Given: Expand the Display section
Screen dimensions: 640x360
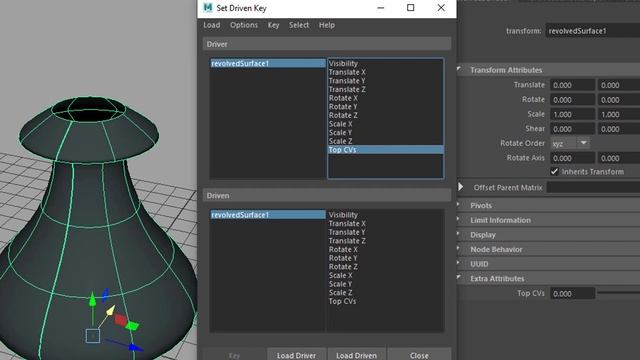Looking at the screenshot, I should pyautogui.click(x=459, y=234).
